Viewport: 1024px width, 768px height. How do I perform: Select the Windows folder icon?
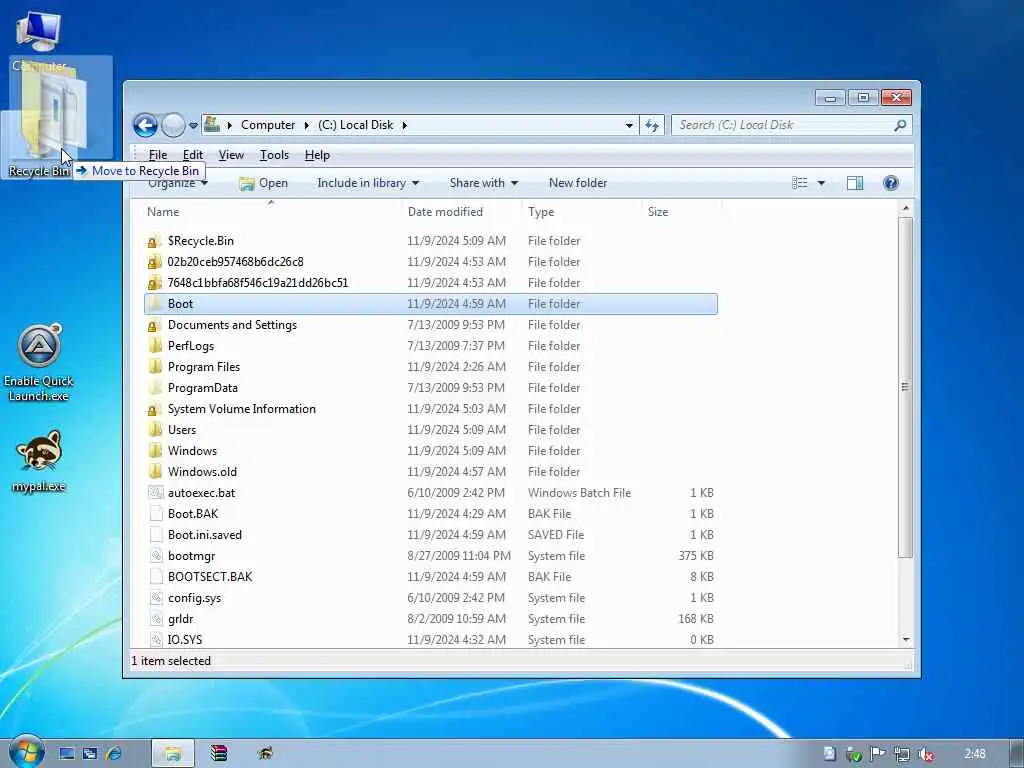pos(155,451)
